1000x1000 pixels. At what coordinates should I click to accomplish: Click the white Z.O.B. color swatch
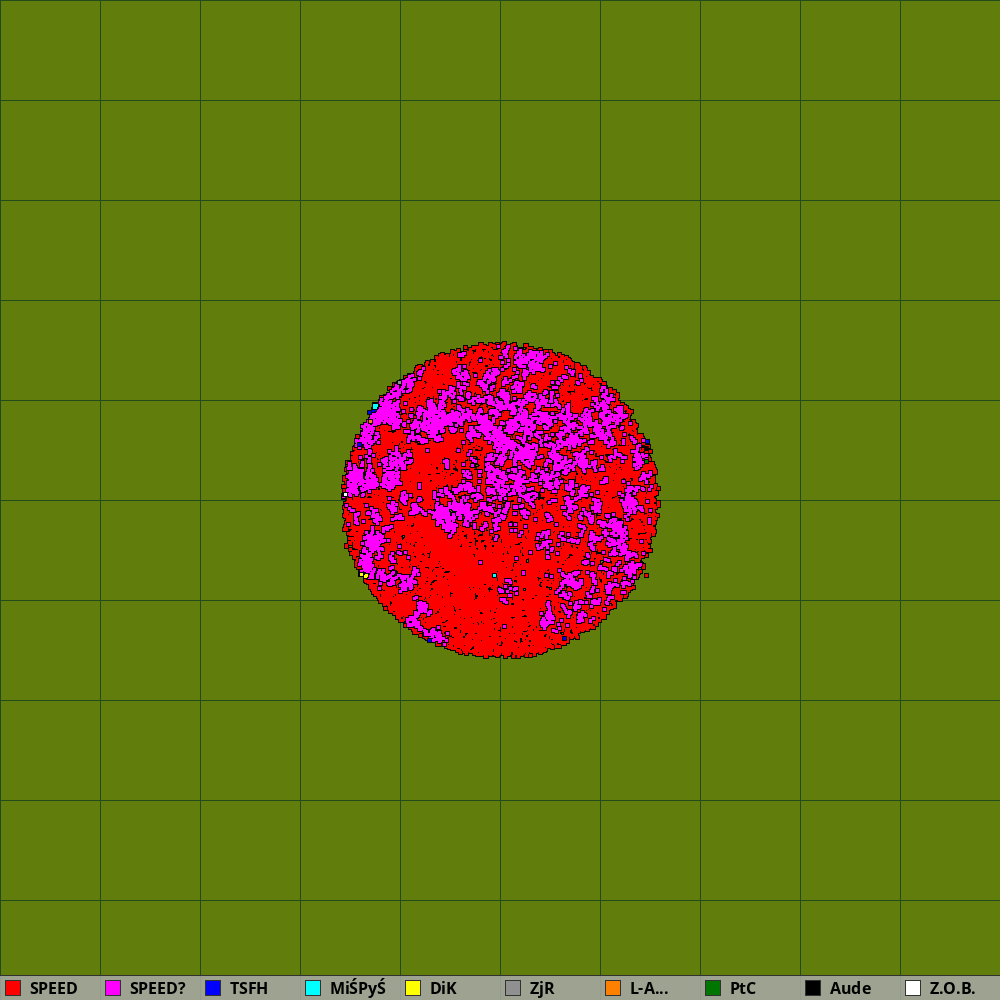913,988
